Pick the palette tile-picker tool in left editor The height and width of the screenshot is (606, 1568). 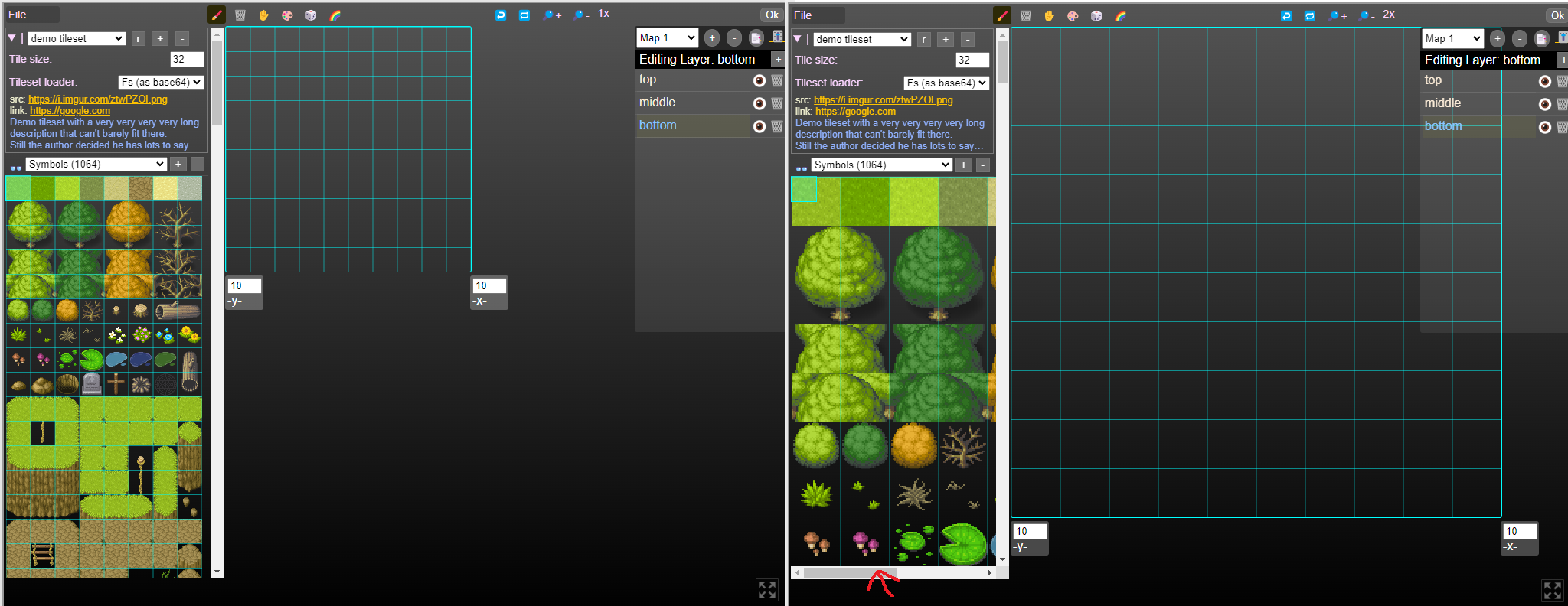click(287, 15)
